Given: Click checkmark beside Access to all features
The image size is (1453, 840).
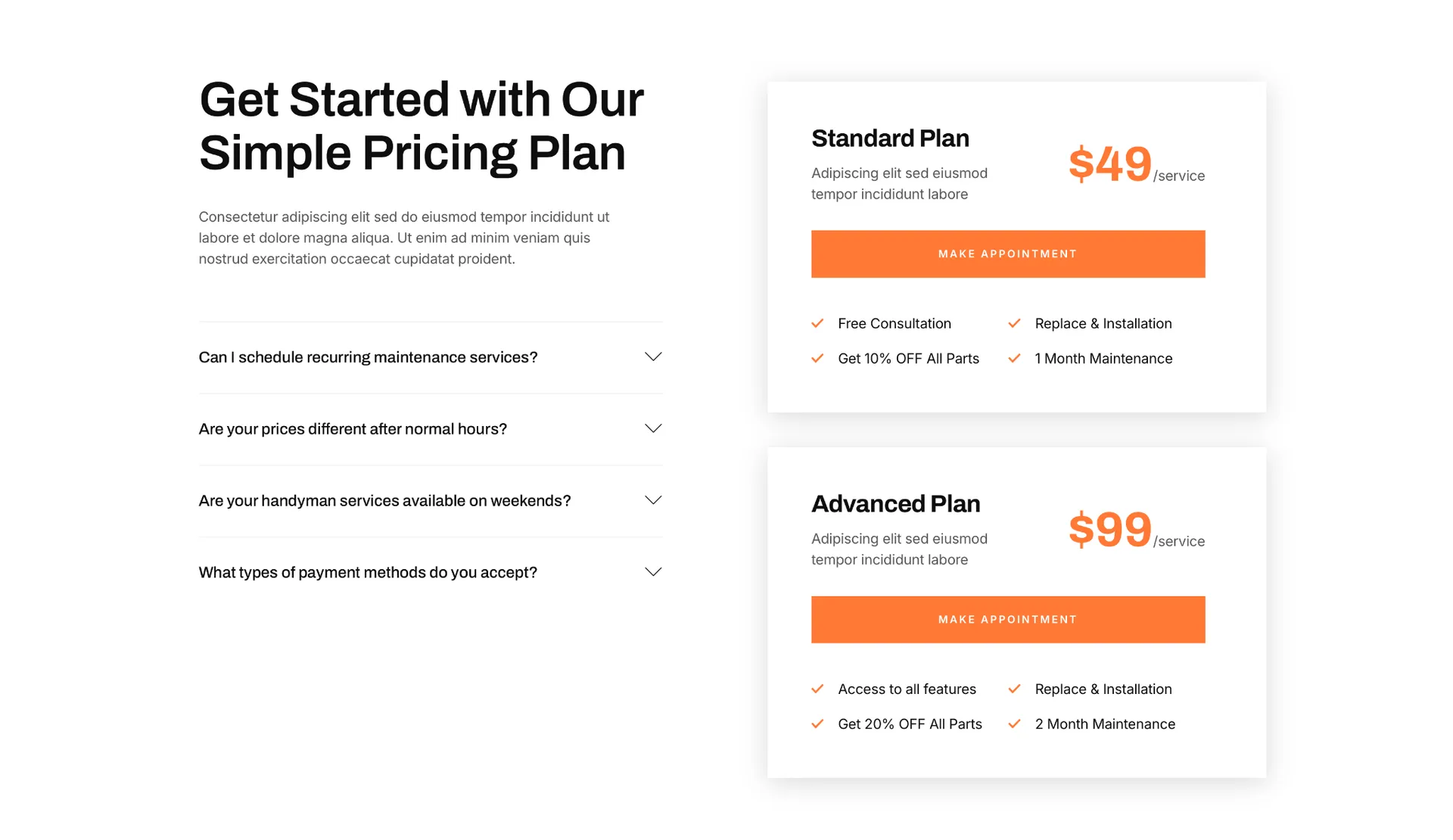Looking at the screenshot, I should 817,689.
